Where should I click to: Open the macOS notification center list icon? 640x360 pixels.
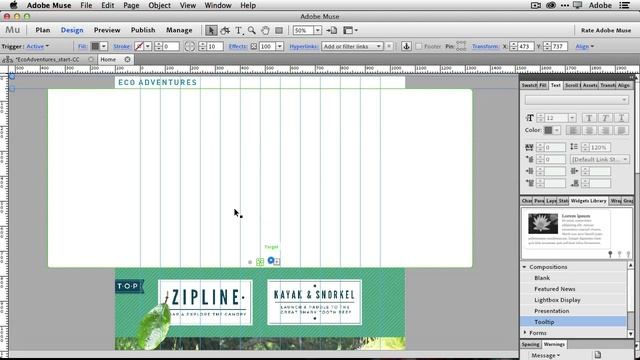624,5
